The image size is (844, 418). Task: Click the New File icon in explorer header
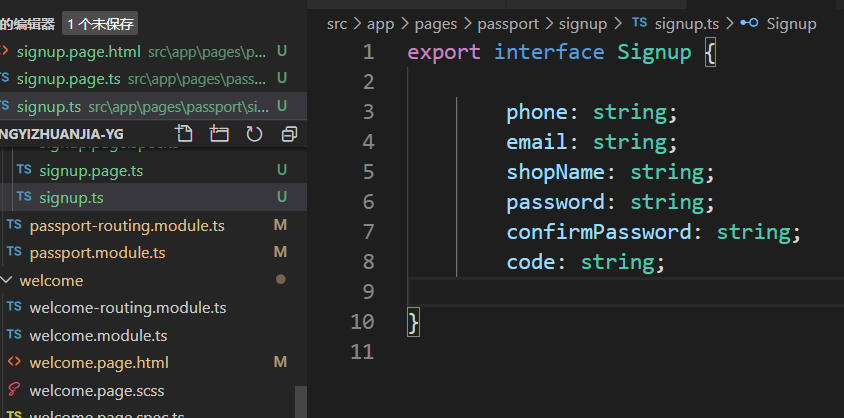point(184,133)
